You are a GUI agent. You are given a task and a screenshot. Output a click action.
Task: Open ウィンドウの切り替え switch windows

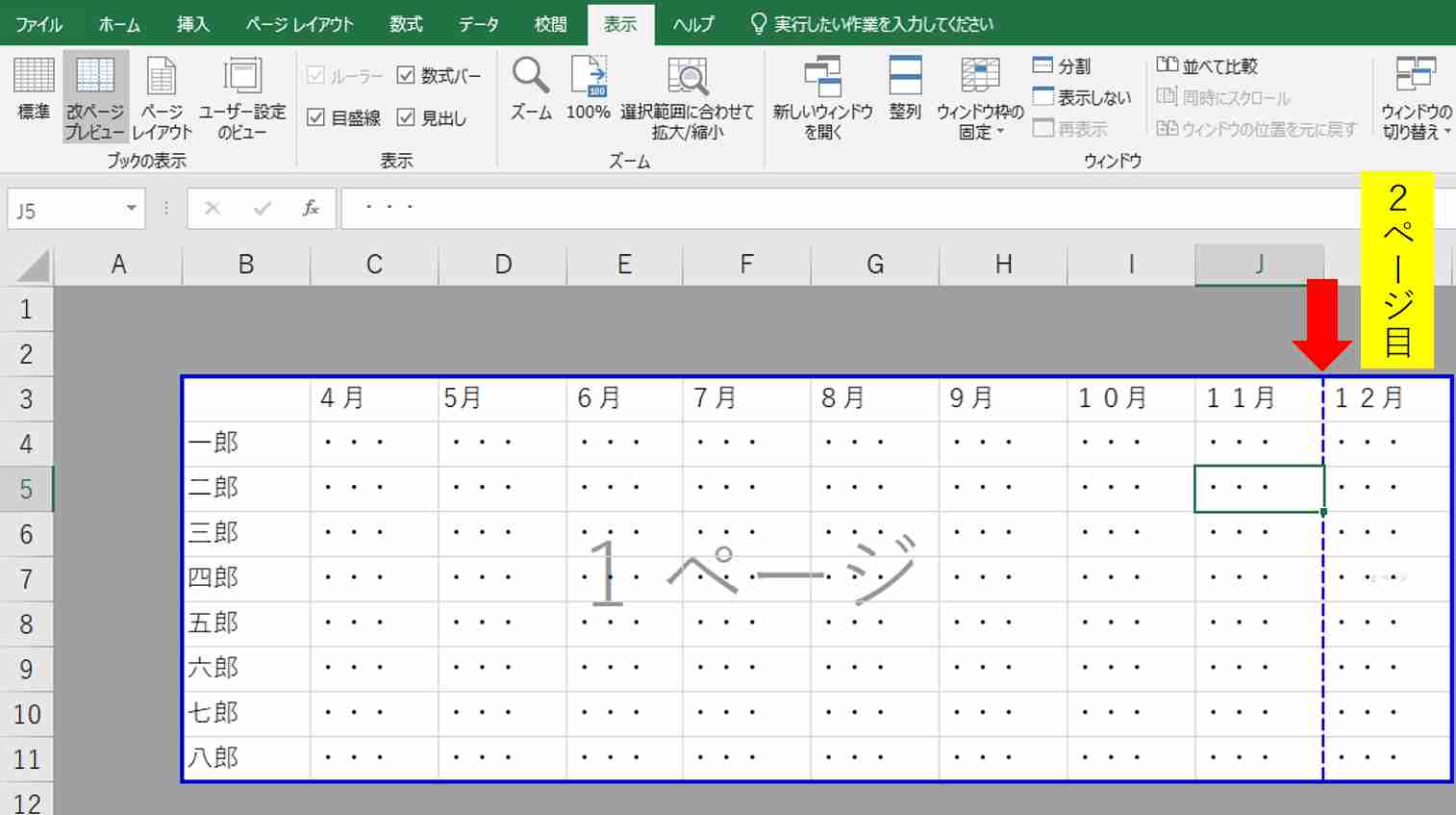click(1416, 97)
